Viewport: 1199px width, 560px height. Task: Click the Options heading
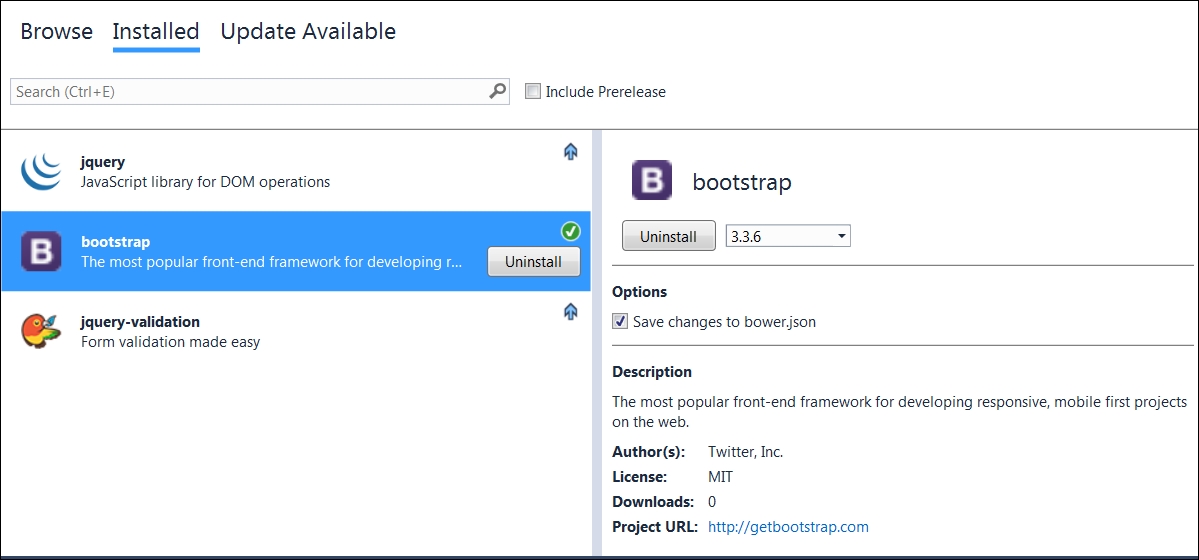tap(639, 291)
